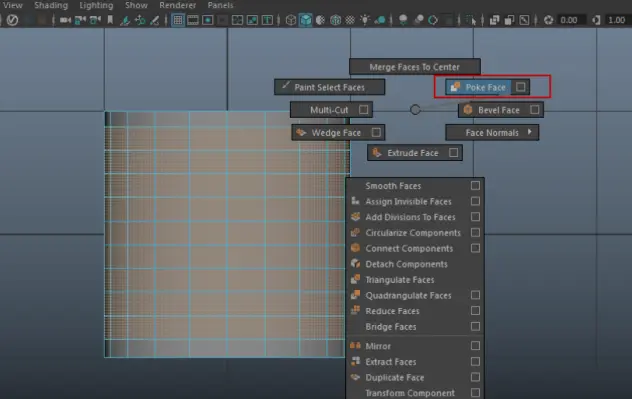Toggle X-Ray Active Components icon
The height and width of the screenshot is (399, 632).
(x=509, y=20)
